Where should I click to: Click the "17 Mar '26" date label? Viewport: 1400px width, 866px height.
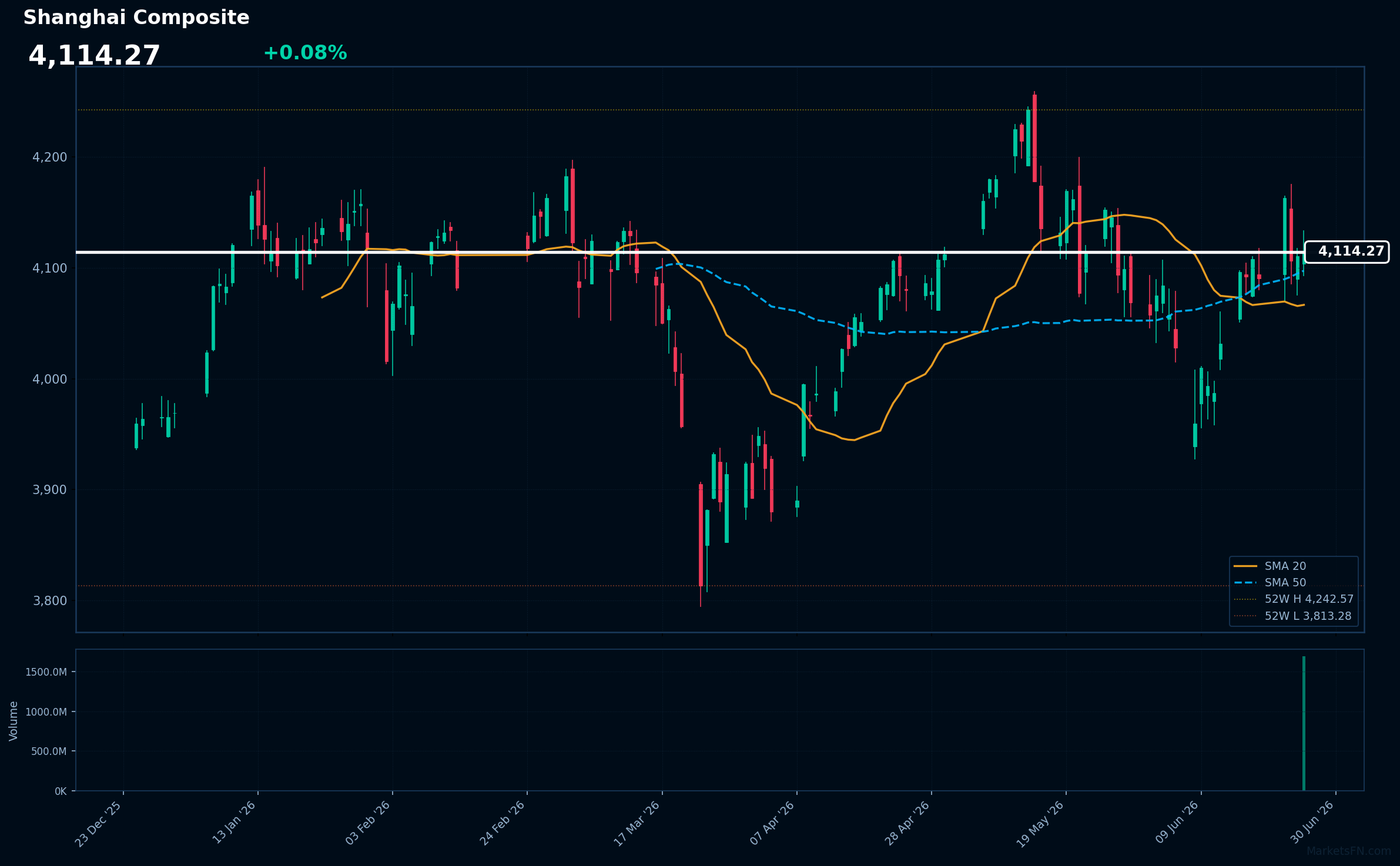(637, 823)
